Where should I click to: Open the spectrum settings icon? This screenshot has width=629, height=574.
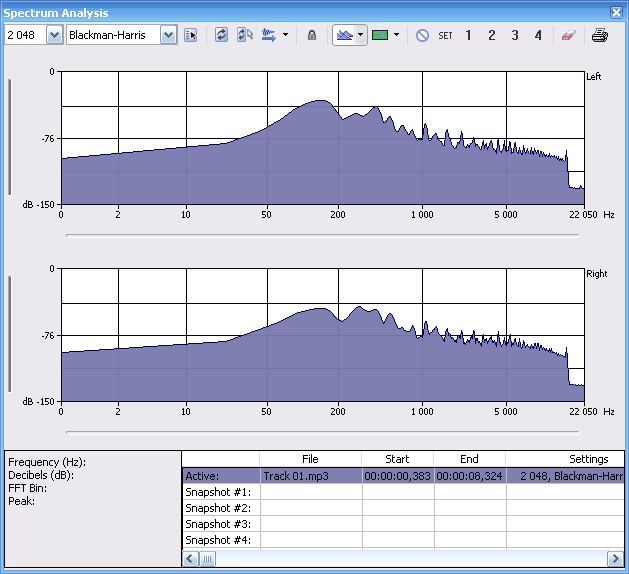pos(191,35)
